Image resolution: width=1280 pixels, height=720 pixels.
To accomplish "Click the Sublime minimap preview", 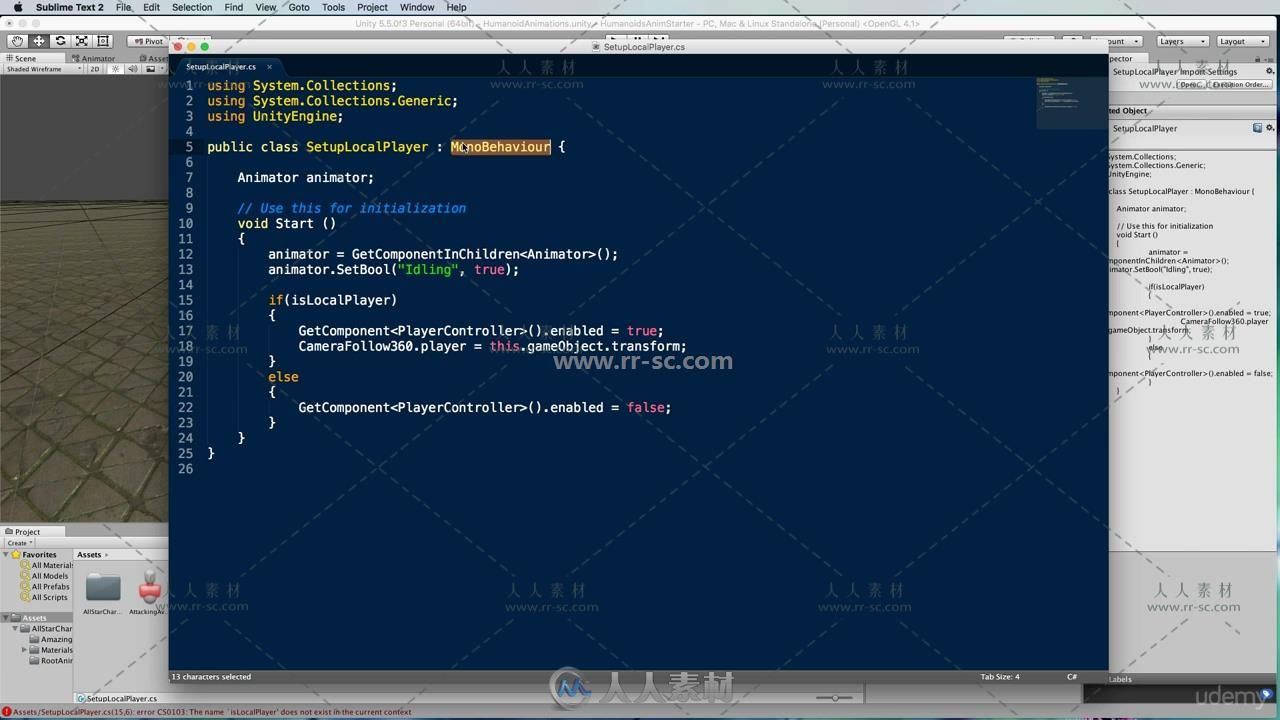I will coord(1071,102).
